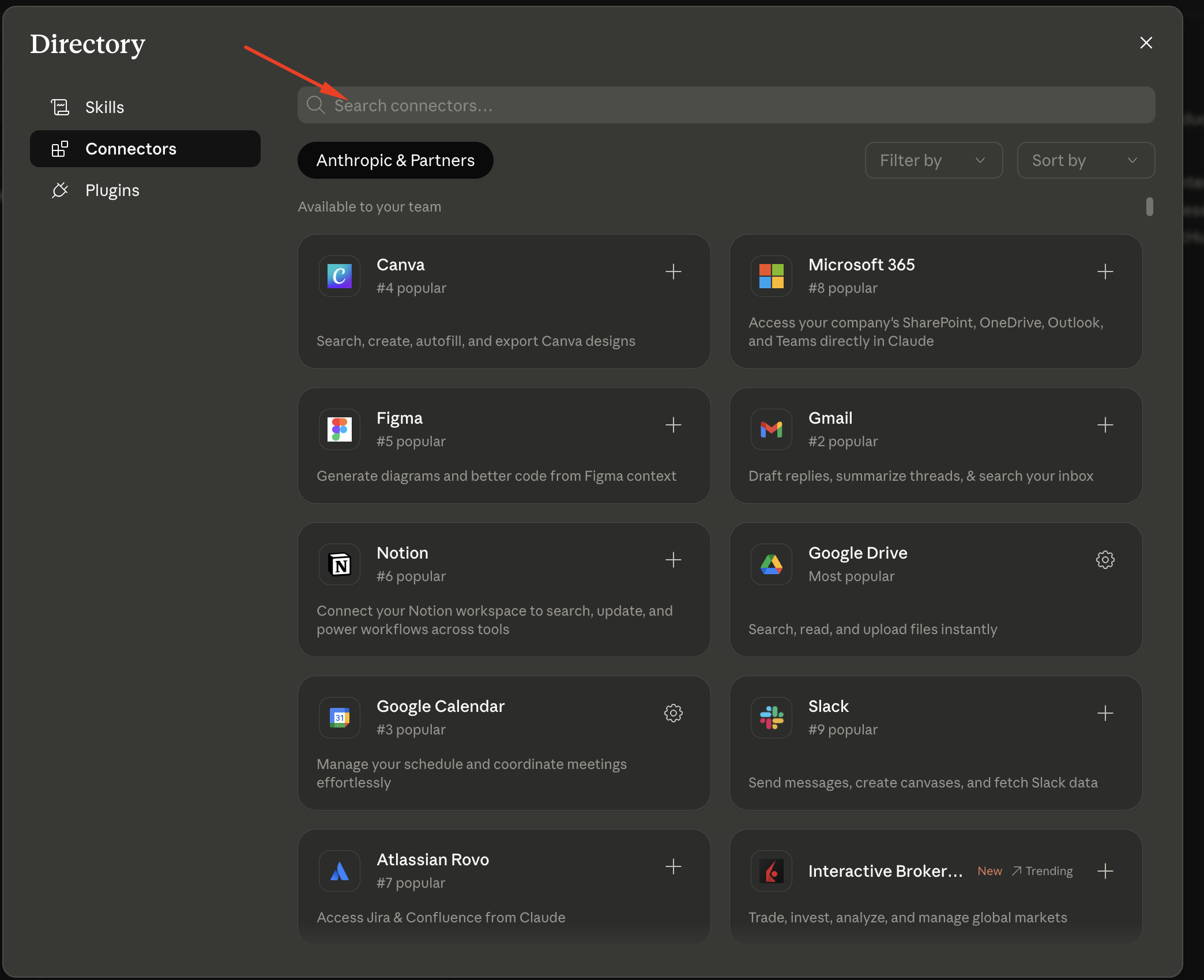Screen dimensions: 1204x980
Task: Open the Sort by dropdown
Action: pyautogui.click(x=1086, y=160)
